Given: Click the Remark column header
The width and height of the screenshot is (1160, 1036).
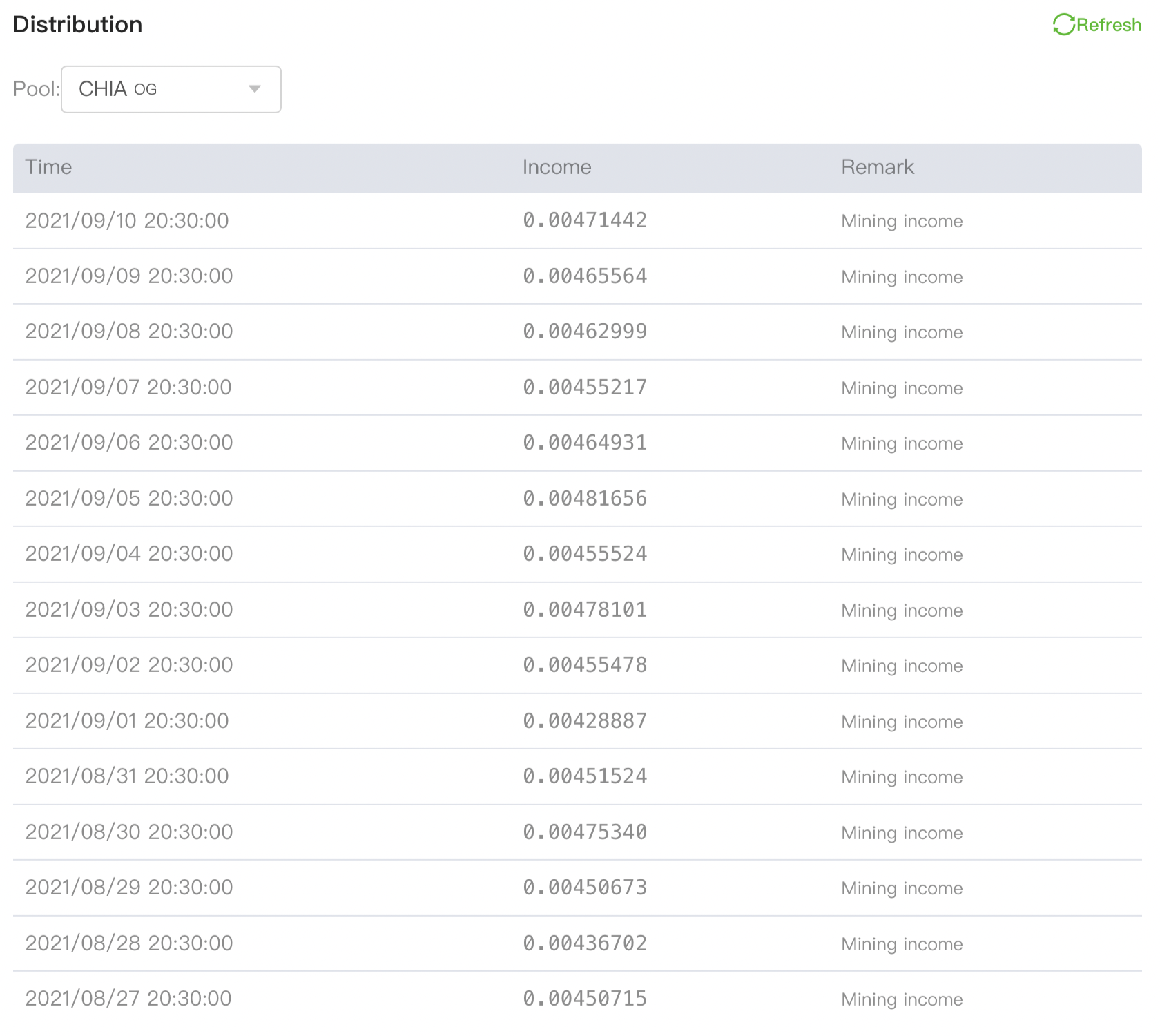Looking at the screenshot, I should (x=878, y=167).
